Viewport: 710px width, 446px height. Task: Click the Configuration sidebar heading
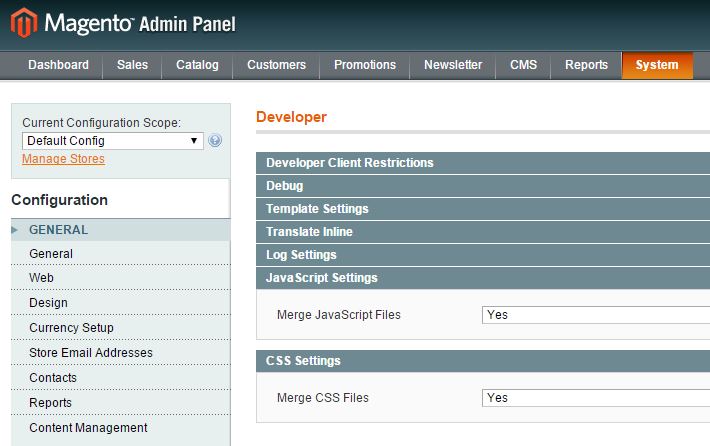(60, 200)
